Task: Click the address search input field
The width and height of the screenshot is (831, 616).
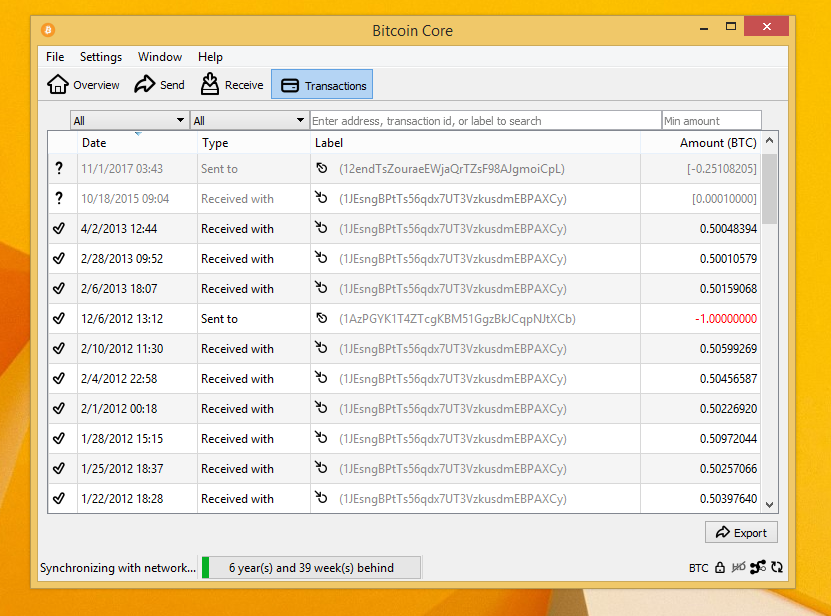Action: [485, 119]
